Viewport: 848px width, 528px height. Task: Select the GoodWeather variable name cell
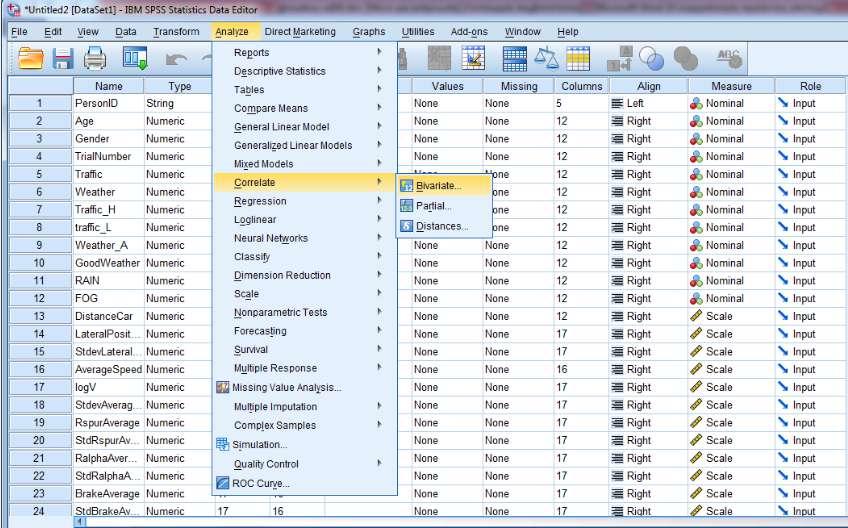[x=109, y=263]
